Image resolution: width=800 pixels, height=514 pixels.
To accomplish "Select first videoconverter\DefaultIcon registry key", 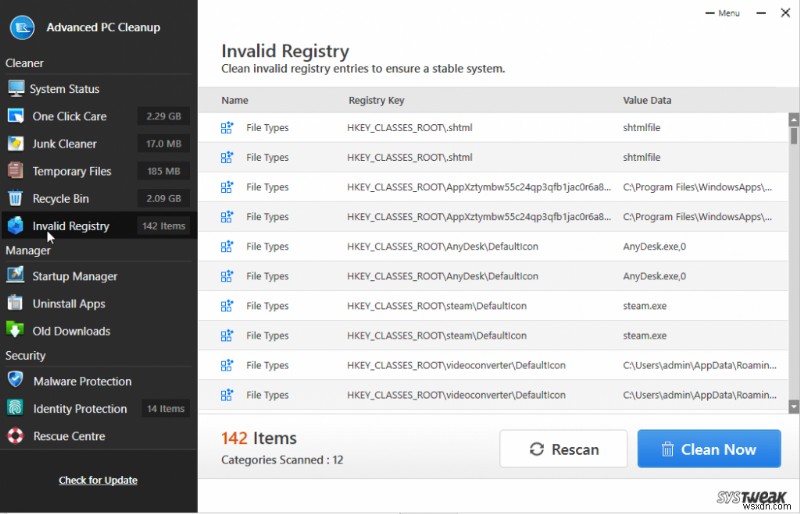I will pyautogui.click(x=456, y=365).
